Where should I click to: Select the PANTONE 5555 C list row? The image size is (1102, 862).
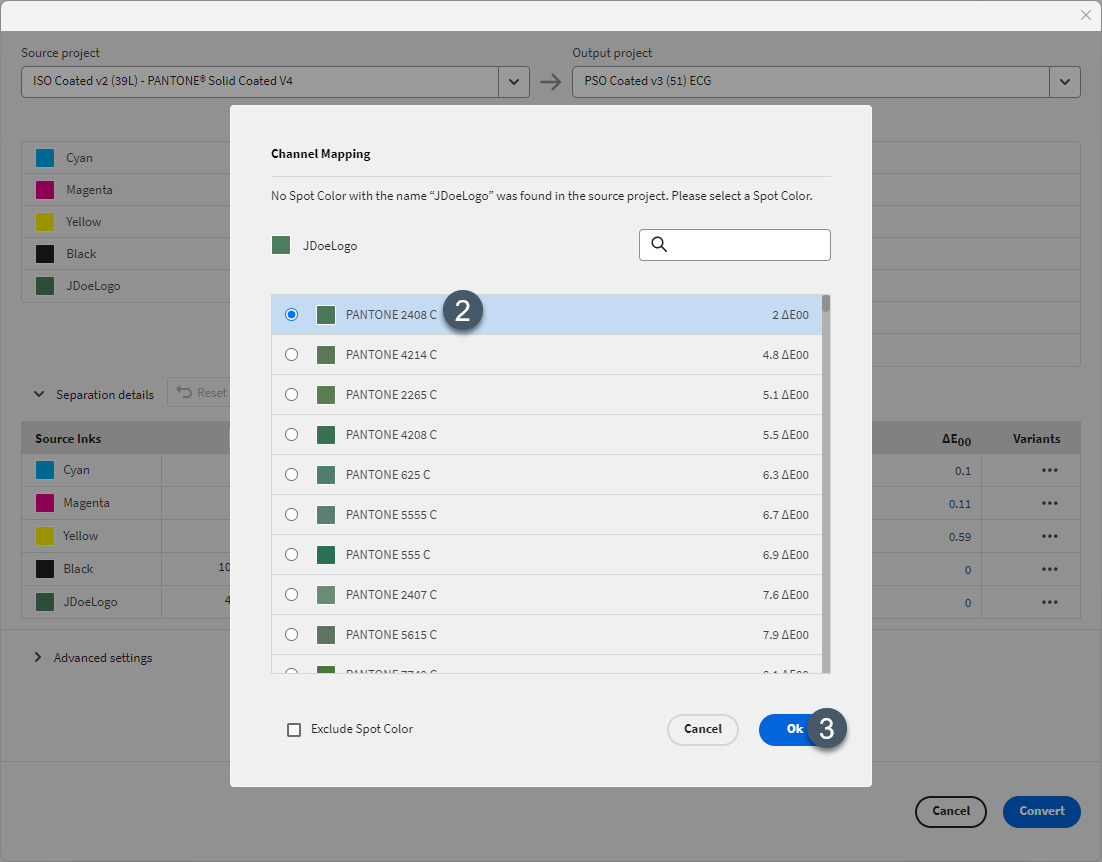[546, 515]
